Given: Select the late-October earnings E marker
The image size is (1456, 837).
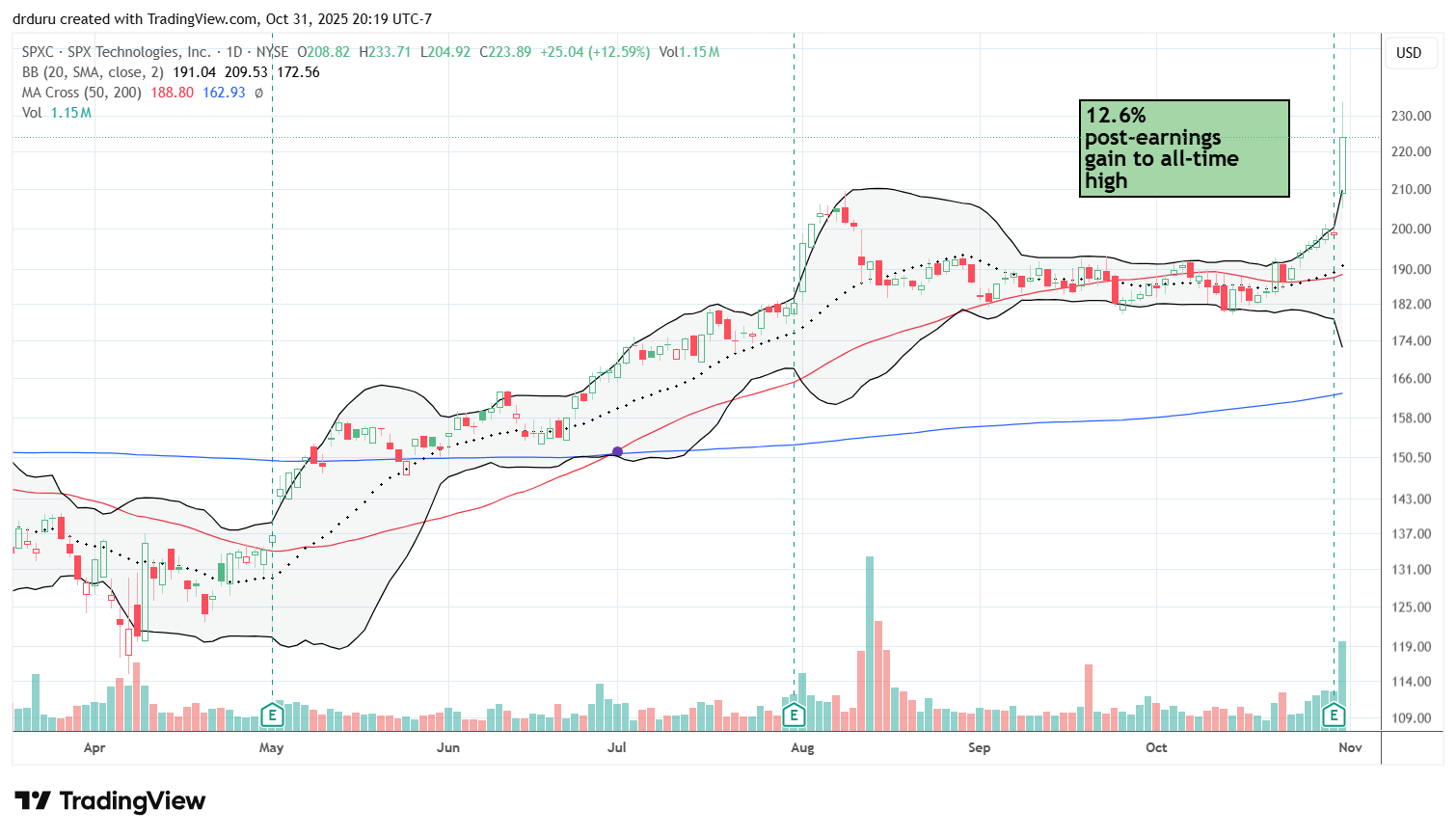Looking at the screenshot, I should (x=1334, y=715).
